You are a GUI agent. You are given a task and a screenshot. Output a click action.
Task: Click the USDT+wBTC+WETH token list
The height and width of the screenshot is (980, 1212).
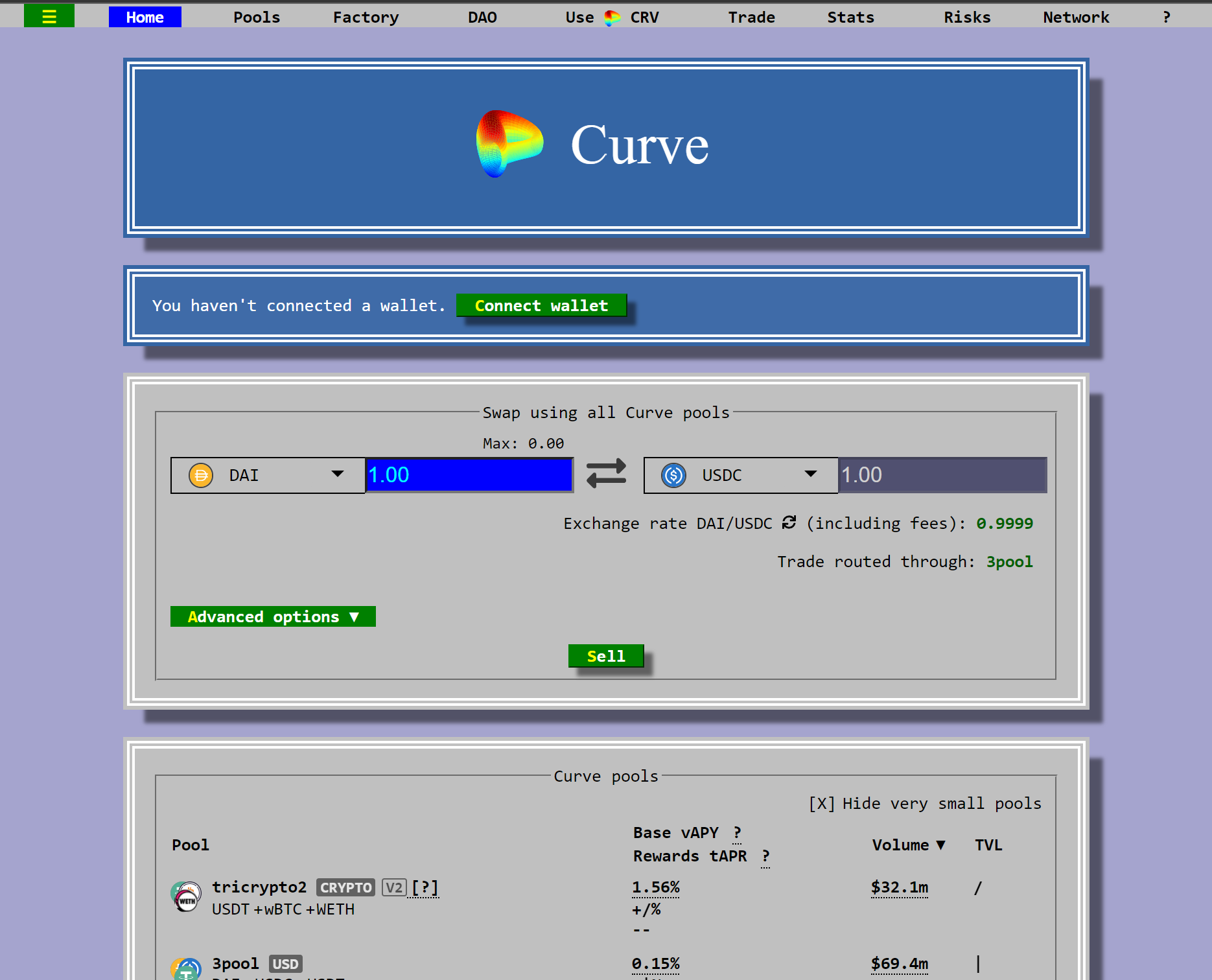pyautogui.click(x=283, y=909)
